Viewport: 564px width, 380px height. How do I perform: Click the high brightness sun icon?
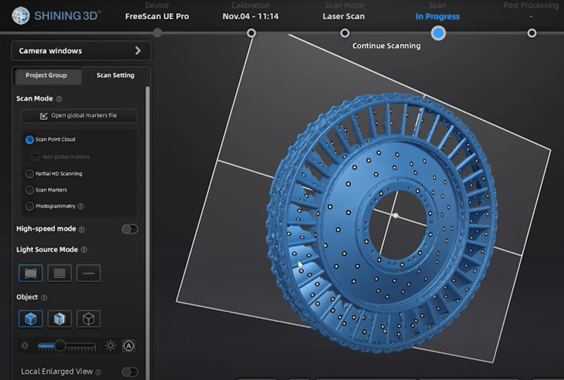pyautogui.click(x=110, y=346)
